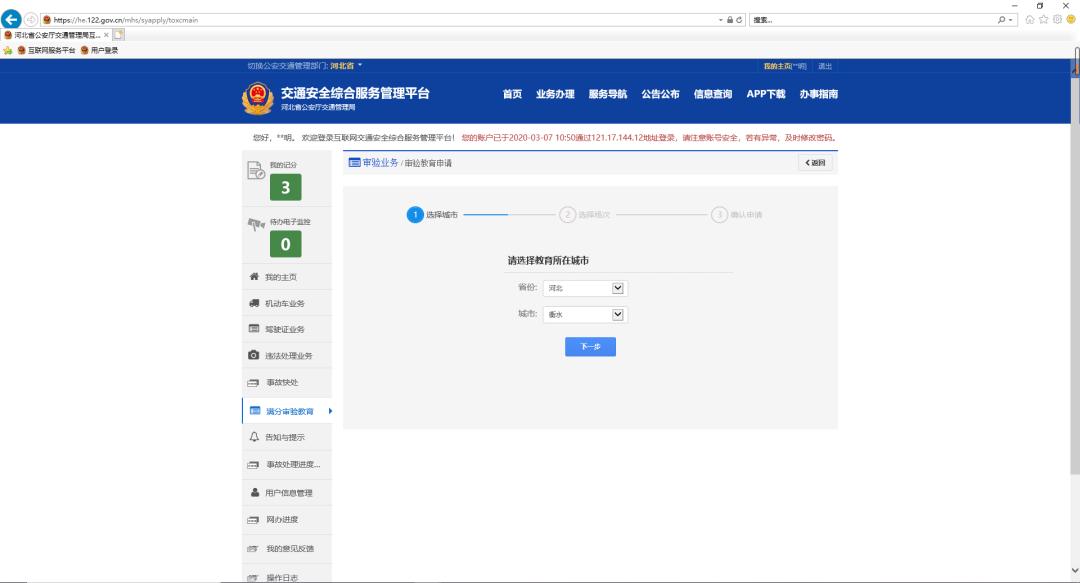Click the police emblem logo in header
The width and height of the screenshot is (1080, 583).
click(x=260, y=95)
